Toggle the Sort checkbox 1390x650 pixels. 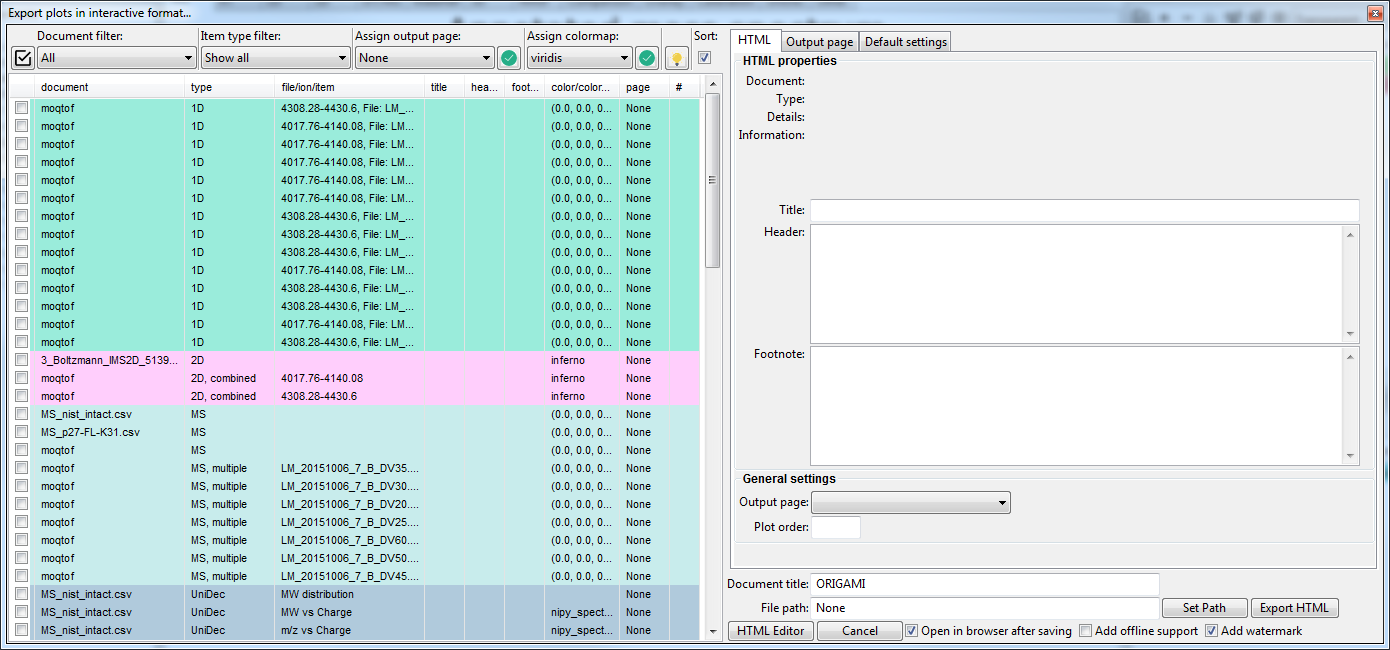705,57
